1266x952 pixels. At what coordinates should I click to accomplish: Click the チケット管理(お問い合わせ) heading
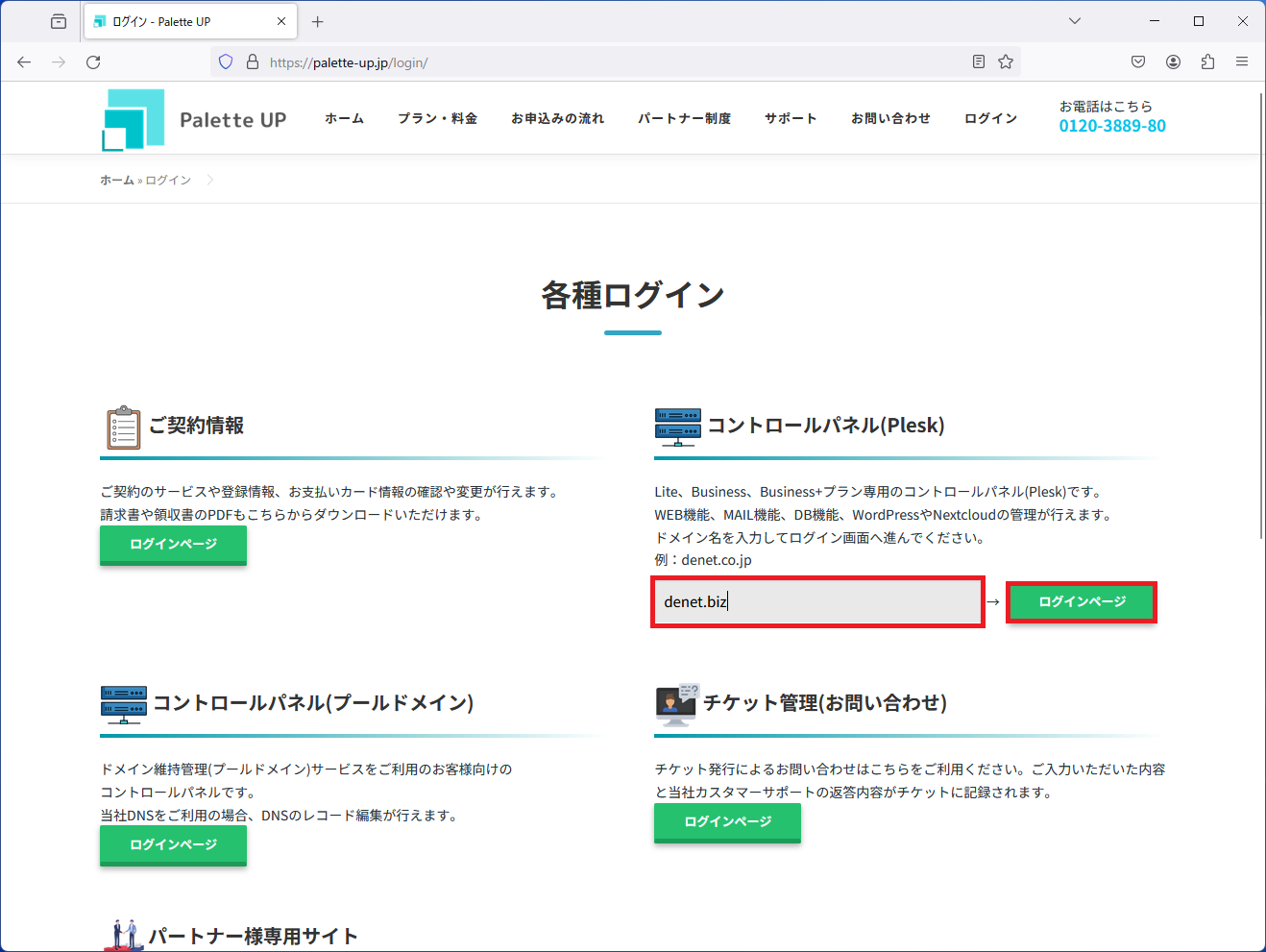click(x=825, y=703)
